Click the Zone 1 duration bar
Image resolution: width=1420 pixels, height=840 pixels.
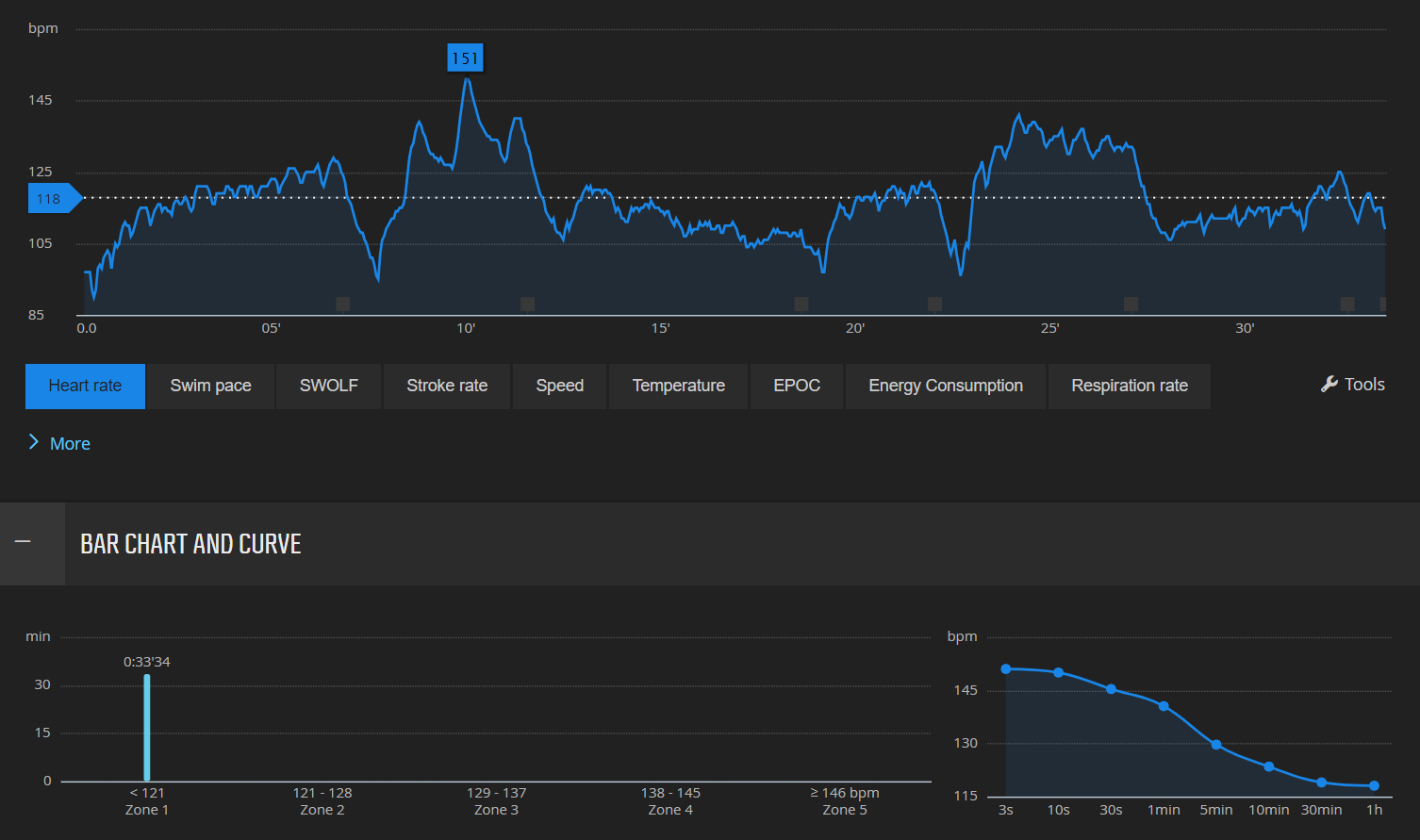pyautogui.click(x=147, y=727)
